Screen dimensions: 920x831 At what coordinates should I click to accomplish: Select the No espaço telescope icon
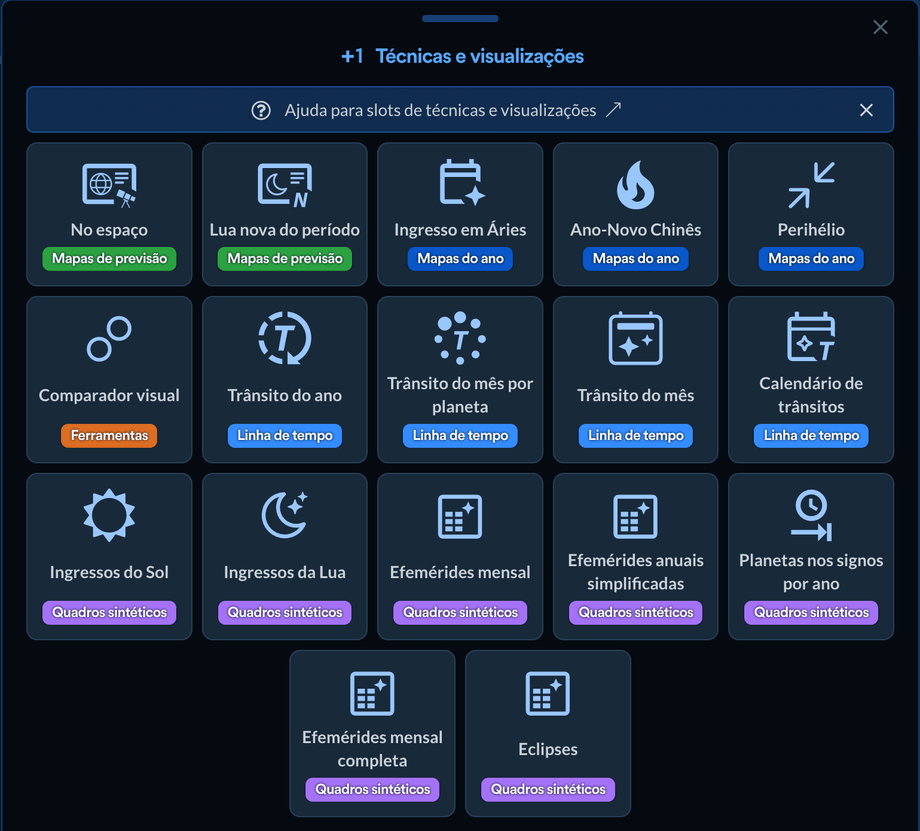coord(109,185)
